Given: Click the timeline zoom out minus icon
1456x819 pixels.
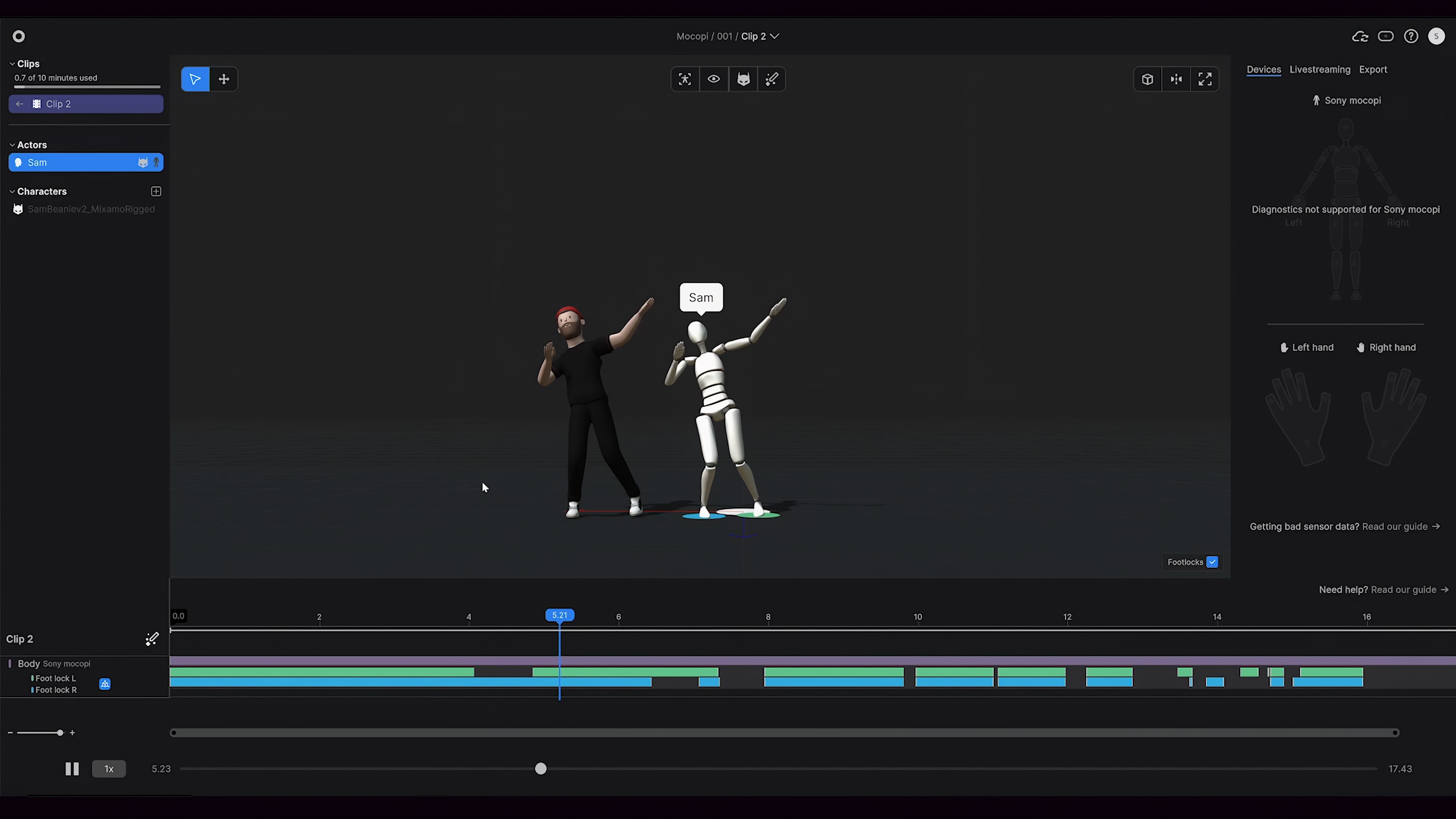Looking at the screenshot, I should click(10, 733).
